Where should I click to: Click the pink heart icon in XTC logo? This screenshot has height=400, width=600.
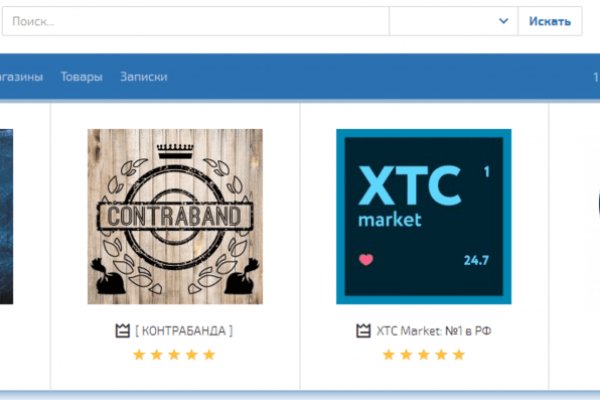tap(365, 260)
